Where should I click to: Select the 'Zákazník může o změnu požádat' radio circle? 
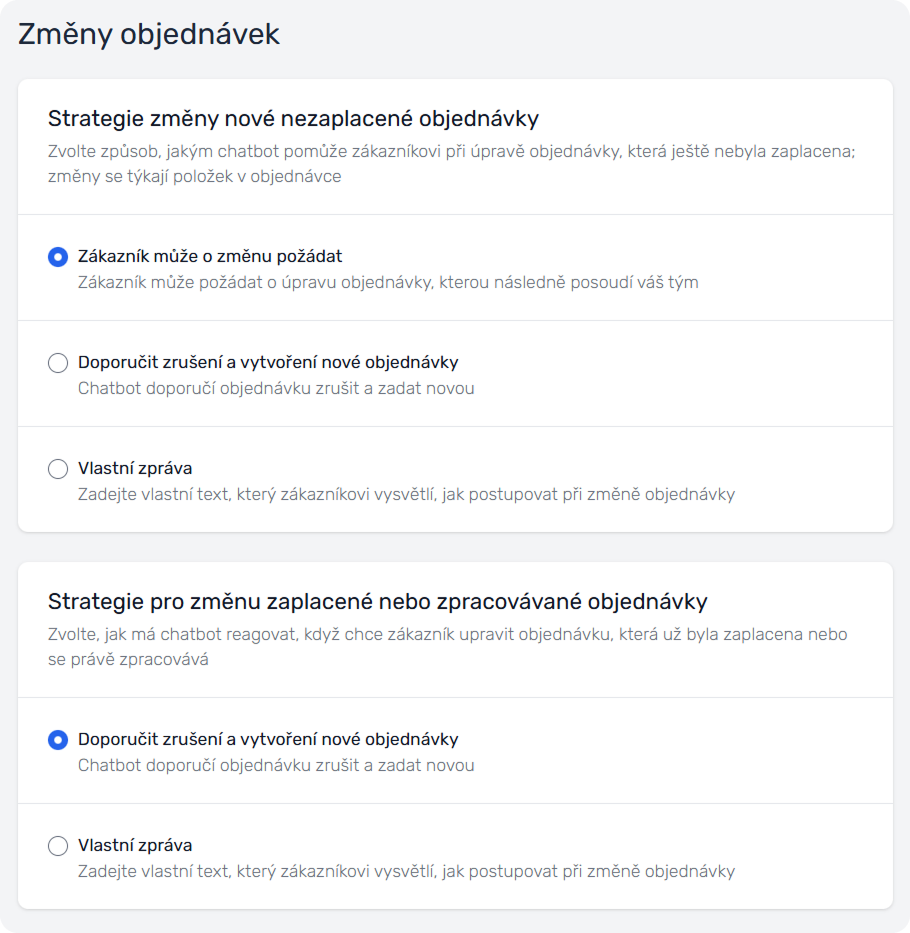coord(58,257)
